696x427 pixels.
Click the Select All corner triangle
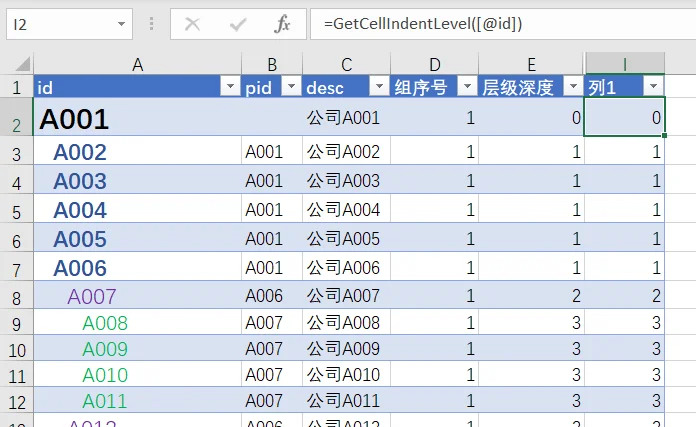tap(22, 63)
